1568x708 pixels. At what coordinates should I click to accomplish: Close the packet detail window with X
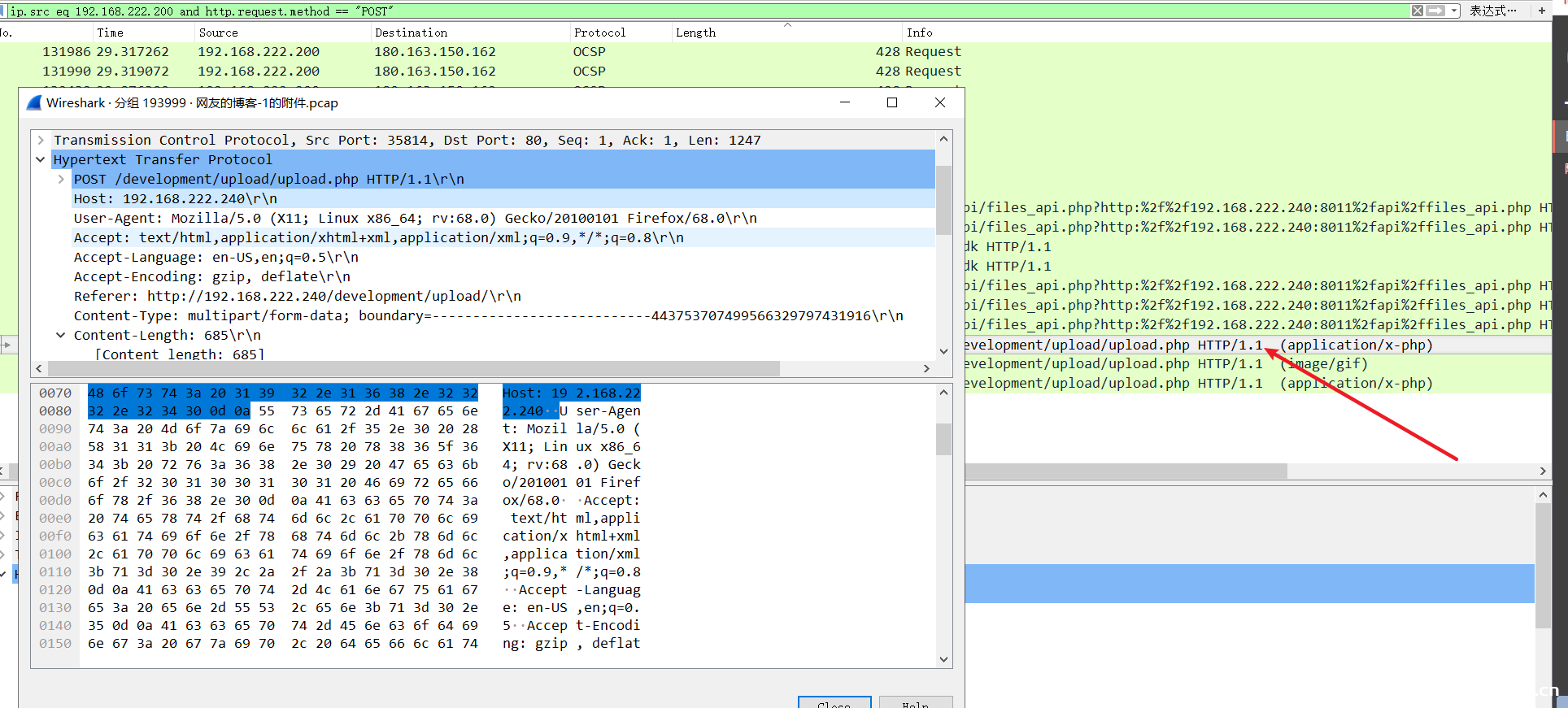click(x=940, y=102)
